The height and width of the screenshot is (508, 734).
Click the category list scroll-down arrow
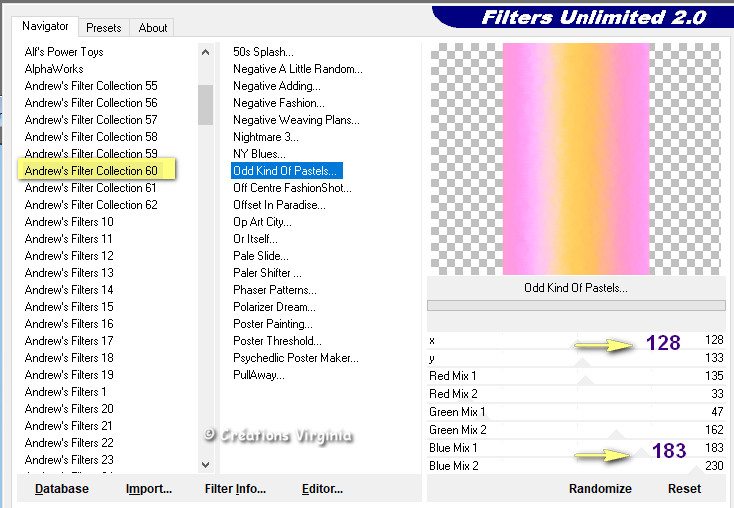coord(205,464)
